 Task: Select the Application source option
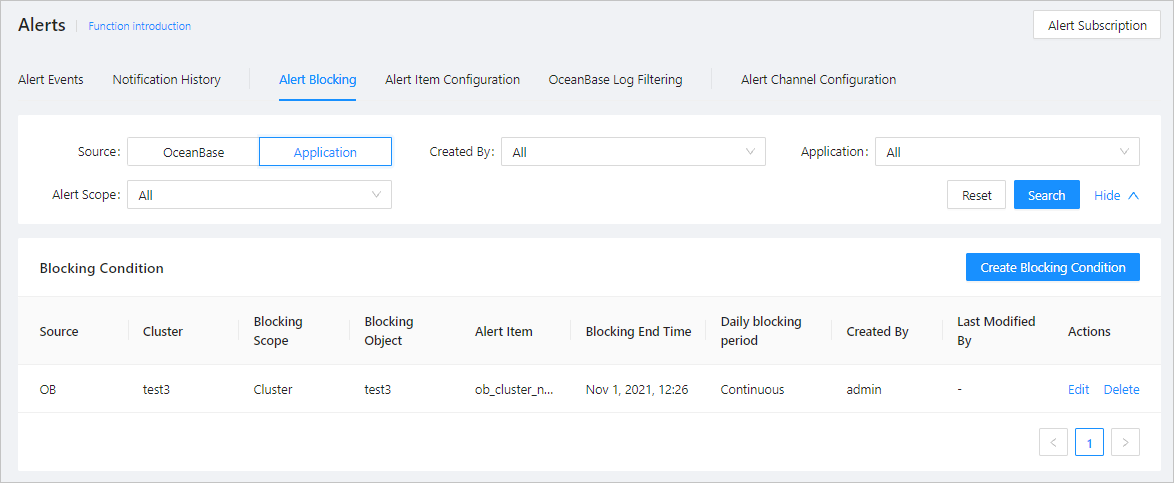coord(325,152)
